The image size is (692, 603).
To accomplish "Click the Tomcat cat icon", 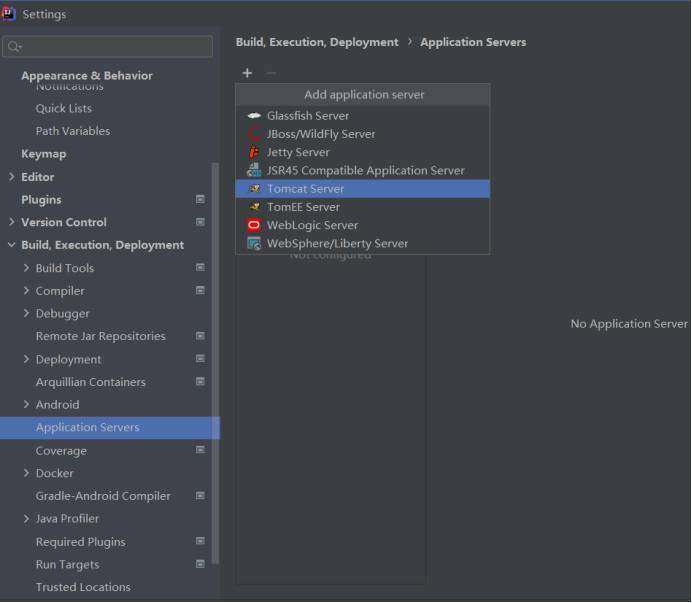I will point(254,188).
